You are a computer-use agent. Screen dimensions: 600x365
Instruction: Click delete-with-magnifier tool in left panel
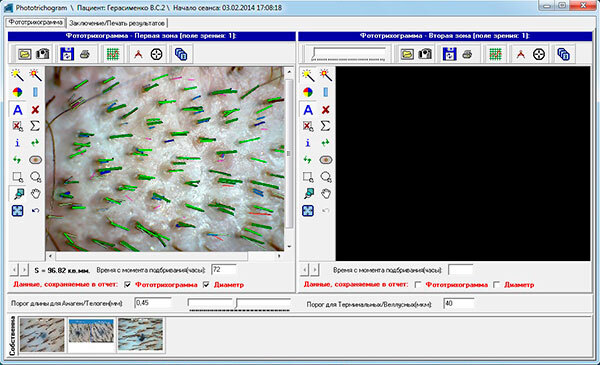(x=17, y=125)
